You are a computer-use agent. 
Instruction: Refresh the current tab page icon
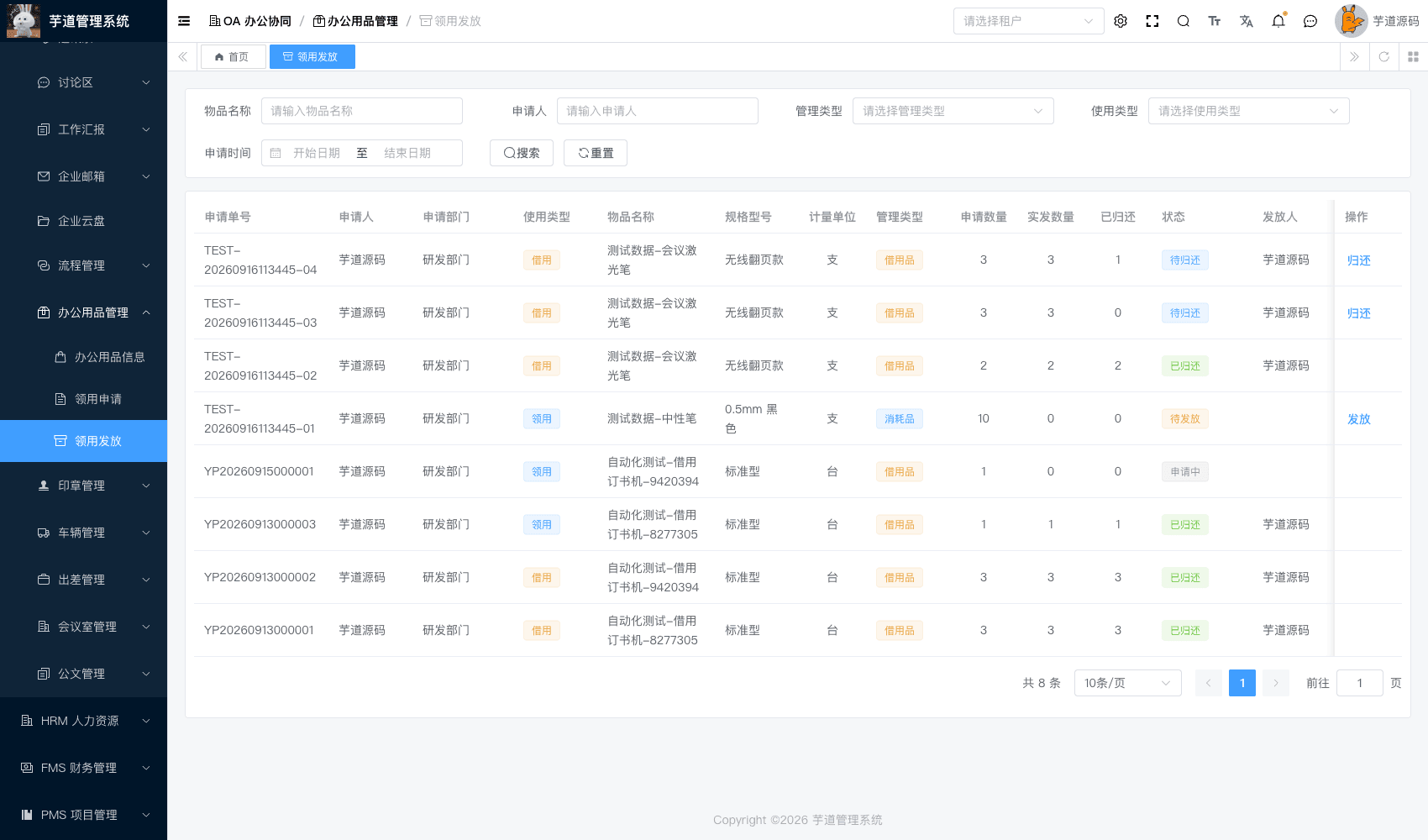click(x=1383, y=57)
